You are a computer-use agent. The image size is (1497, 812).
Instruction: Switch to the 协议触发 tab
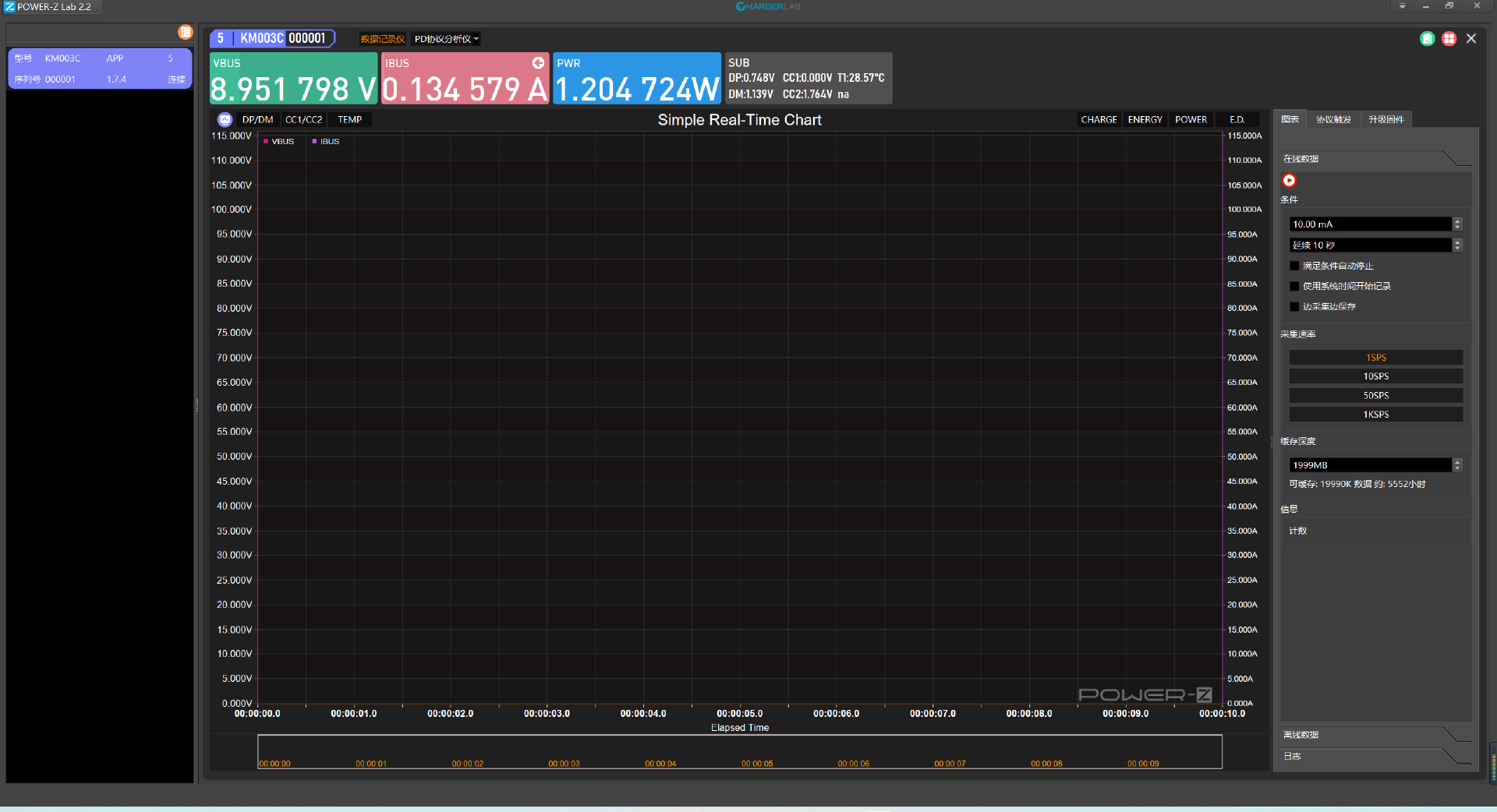click(x=1333, y=119)
